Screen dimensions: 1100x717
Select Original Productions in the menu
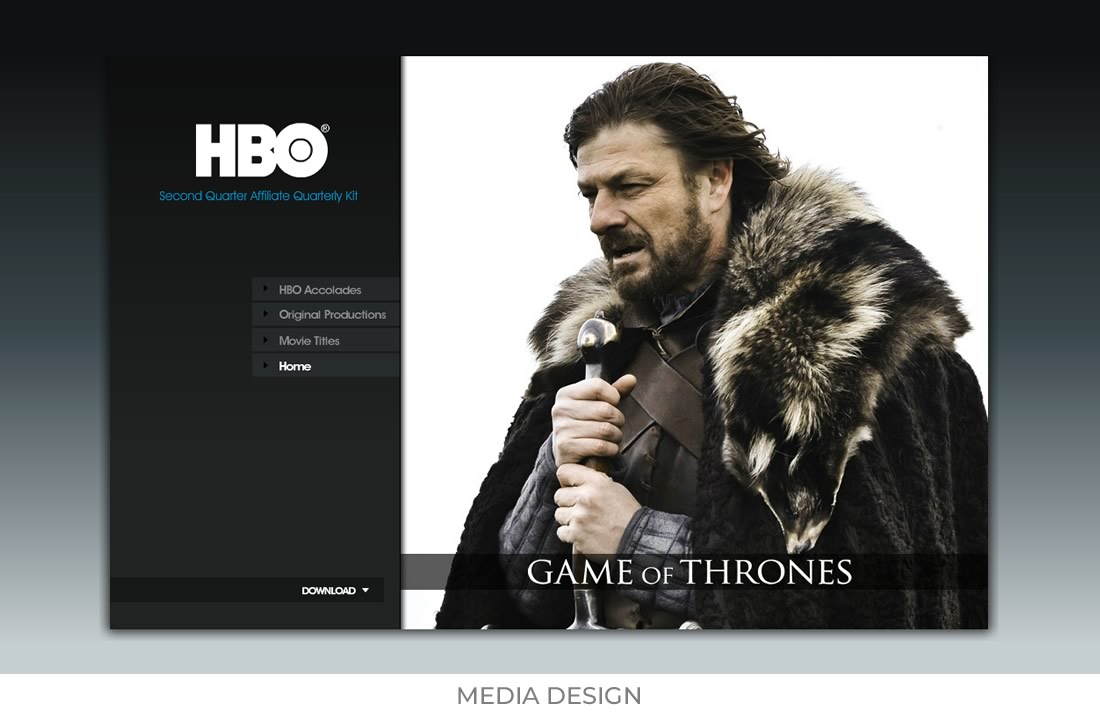[326, 314]
